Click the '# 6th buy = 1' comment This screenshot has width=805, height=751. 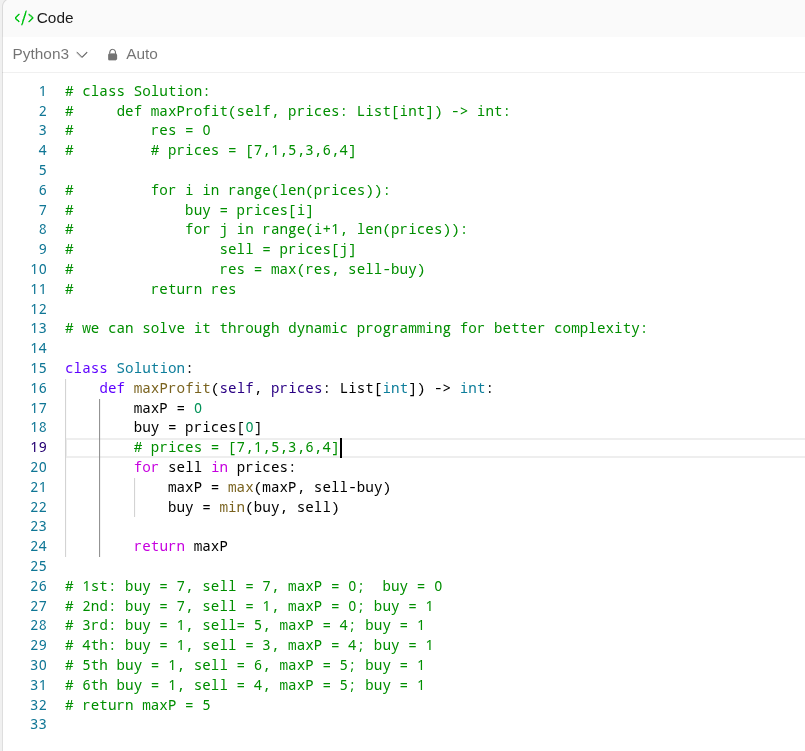(x=245, y=685)
